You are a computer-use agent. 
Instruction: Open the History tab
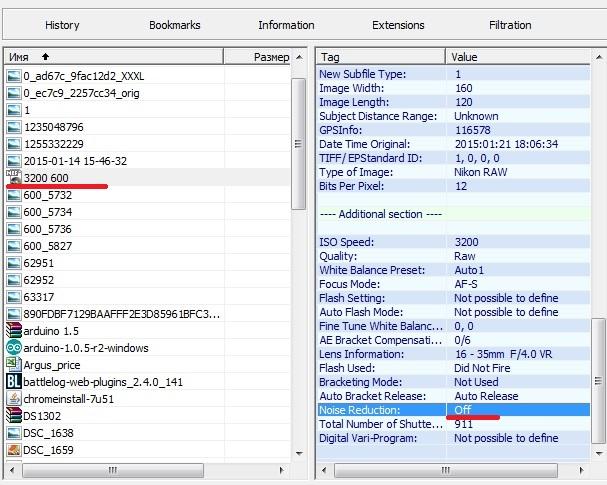(x=62, y=25)
